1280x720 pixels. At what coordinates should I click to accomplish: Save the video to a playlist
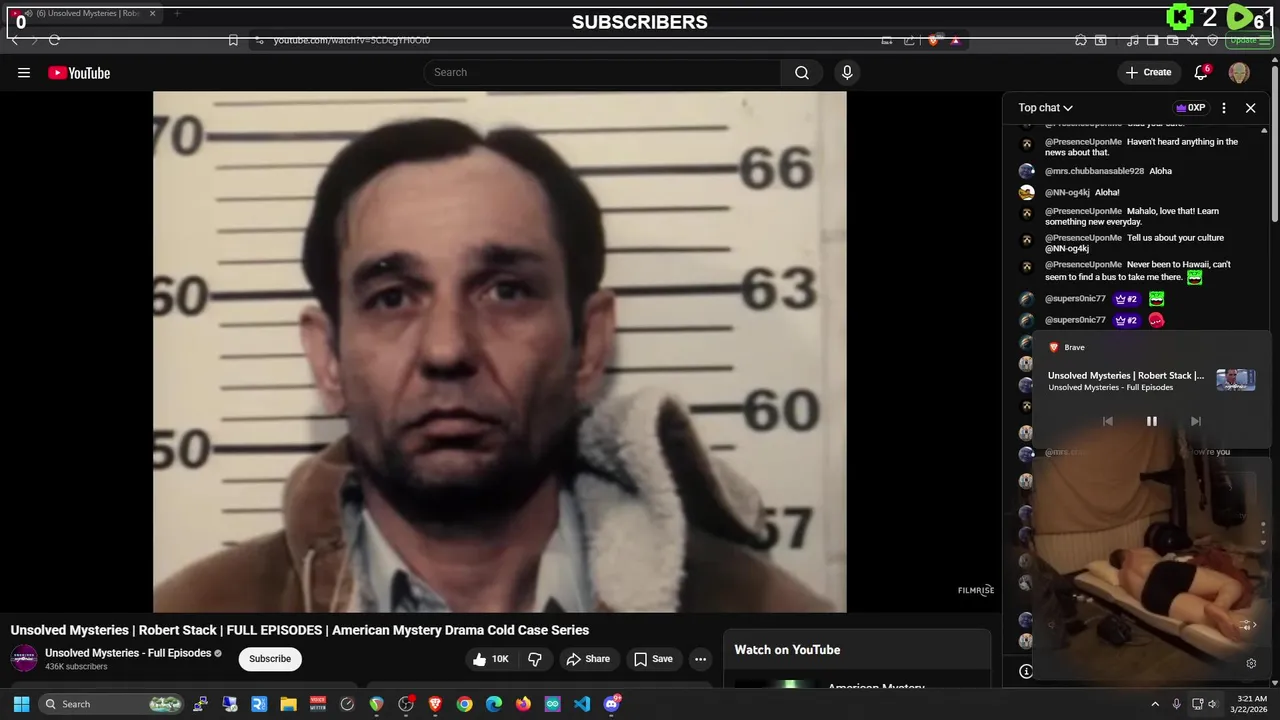click(x=652, y=659)
